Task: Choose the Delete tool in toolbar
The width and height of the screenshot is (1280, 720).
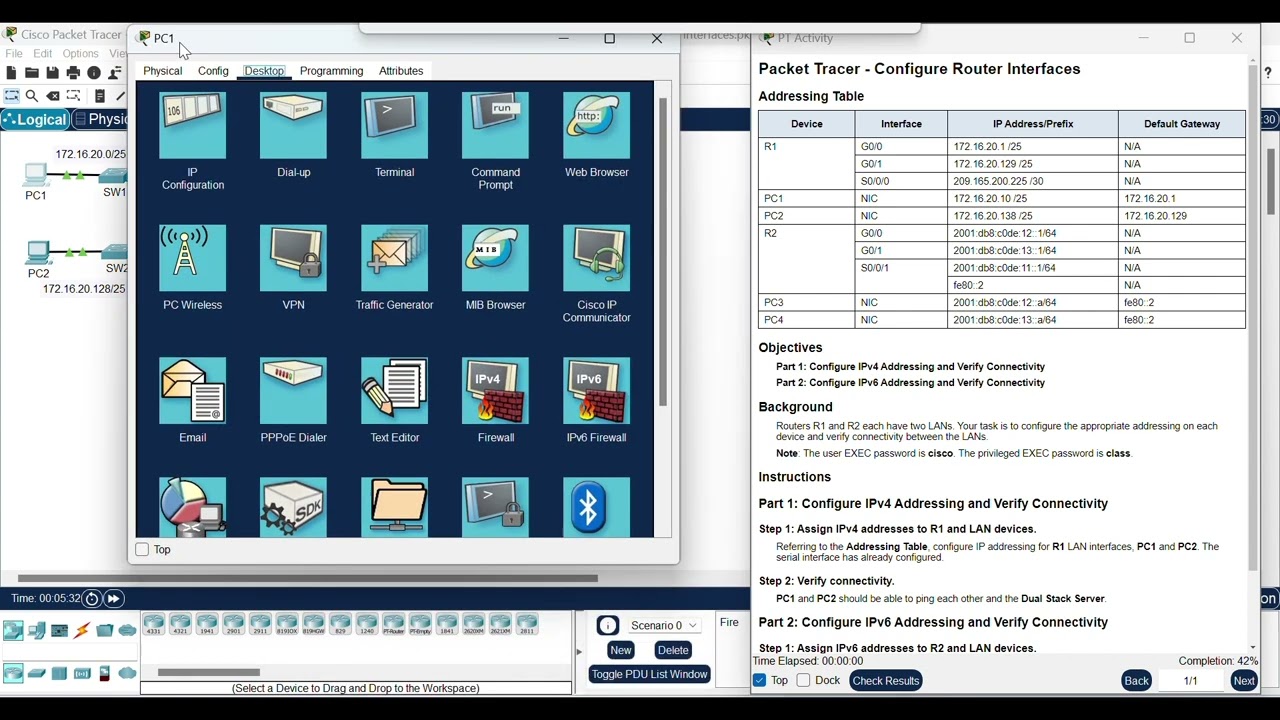Action: tap(53, 96)
